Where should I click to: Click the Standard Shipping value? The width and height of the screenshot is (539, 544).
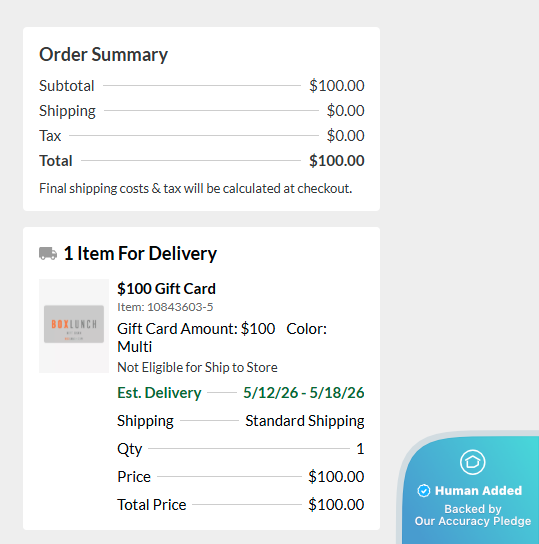pos(305,421)
